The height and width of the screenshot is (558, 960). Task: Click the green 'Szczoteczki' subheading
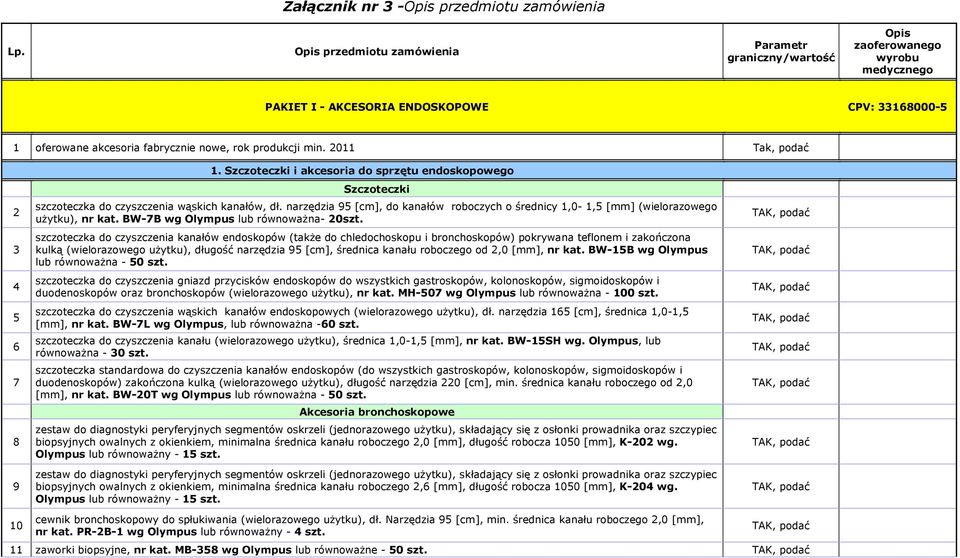(377, 189)
